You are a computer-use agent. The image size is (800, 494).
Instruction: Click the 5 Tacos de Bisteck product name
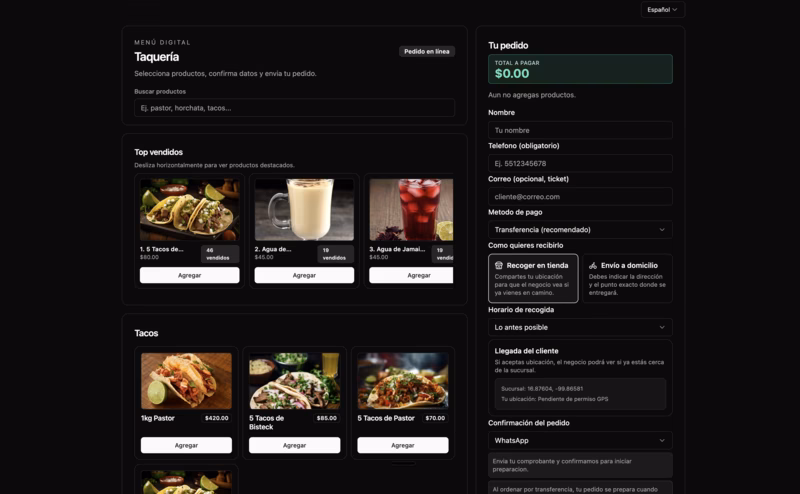coord(266,423)
